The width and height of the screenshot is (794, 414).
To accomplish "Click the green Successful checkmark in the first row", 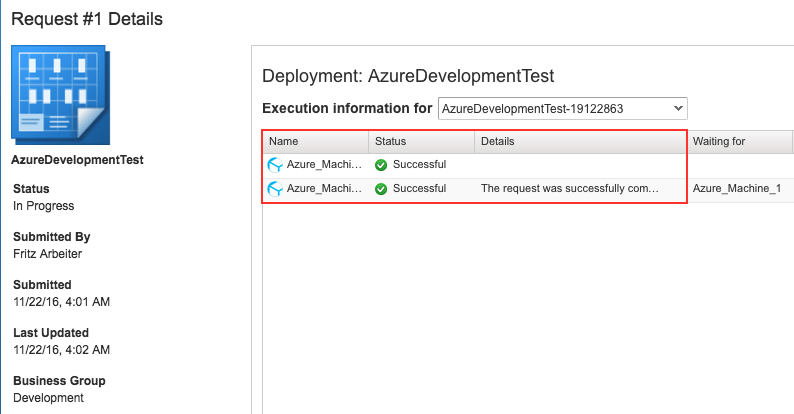I will pyautogui.click(x=381, y=165).
